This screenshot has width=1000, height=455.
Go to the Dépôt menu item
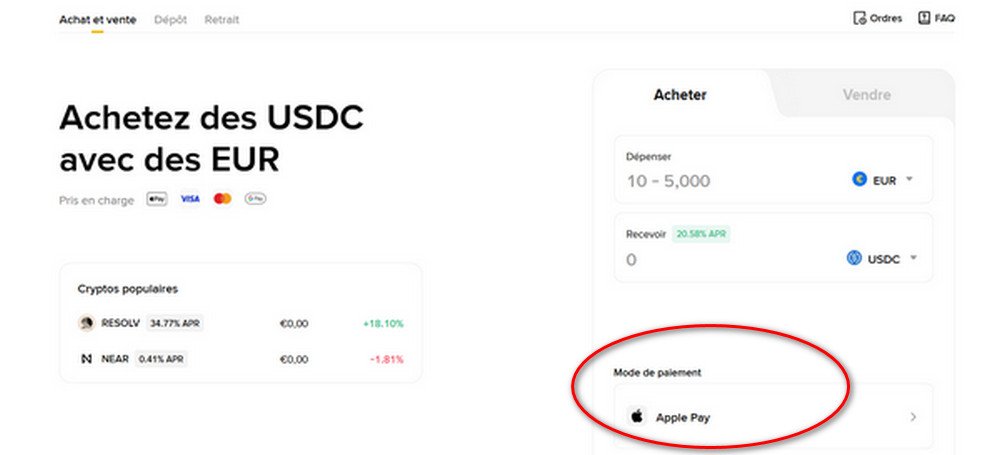(x=170, y=19)
